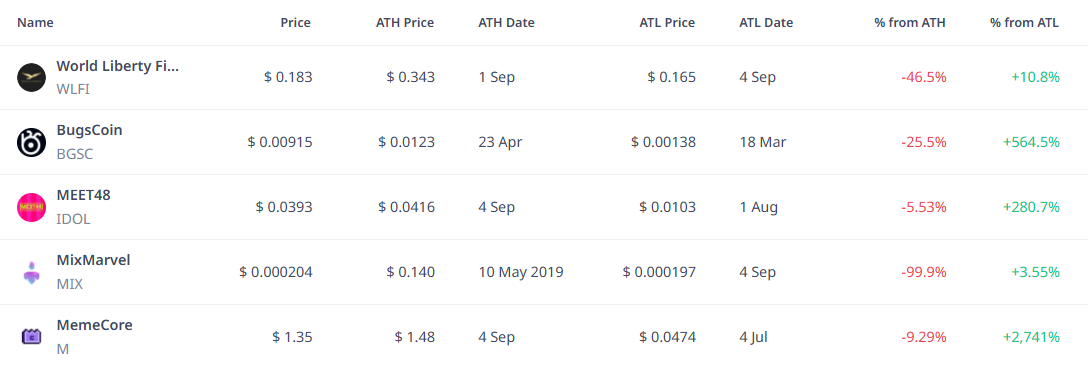The width and height of the screenshot is (1088, 367).
Task: Open the BugsCoin coin page link
Action: (x=90, y=130)
